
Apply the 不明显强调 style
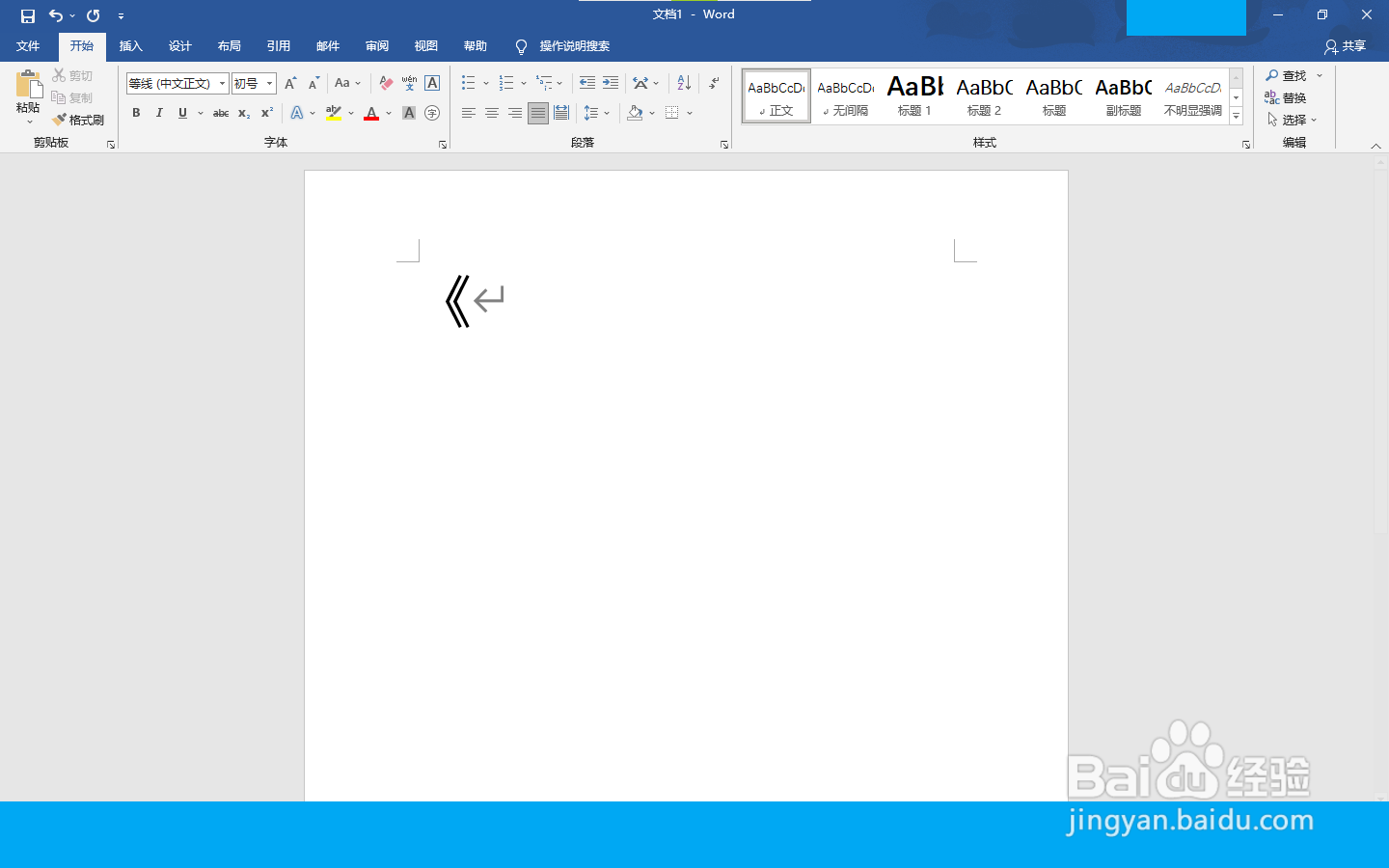(x=1192, y=96)
